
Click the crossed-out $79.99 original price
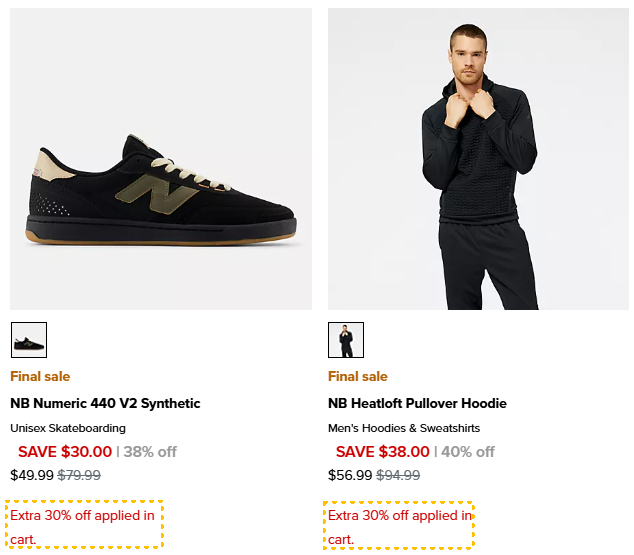point(79,475)
